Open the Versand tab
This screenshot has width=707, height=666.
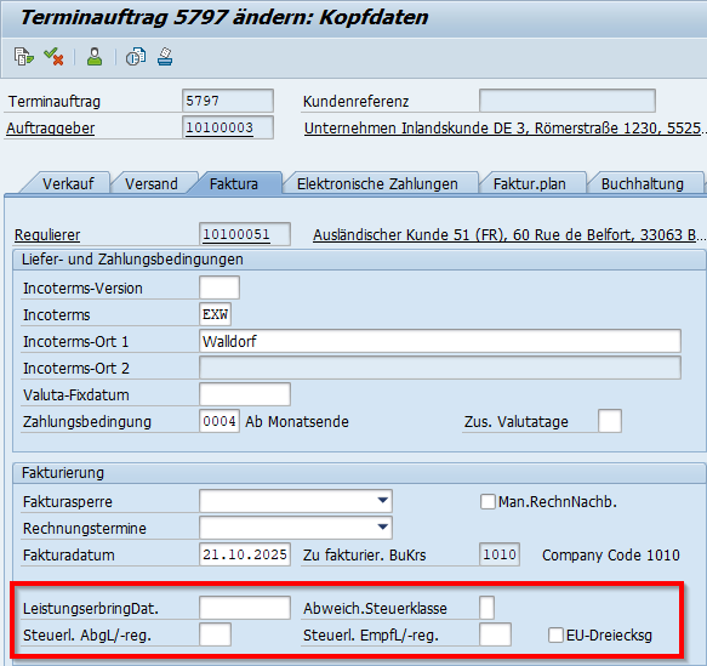(151, 183)
